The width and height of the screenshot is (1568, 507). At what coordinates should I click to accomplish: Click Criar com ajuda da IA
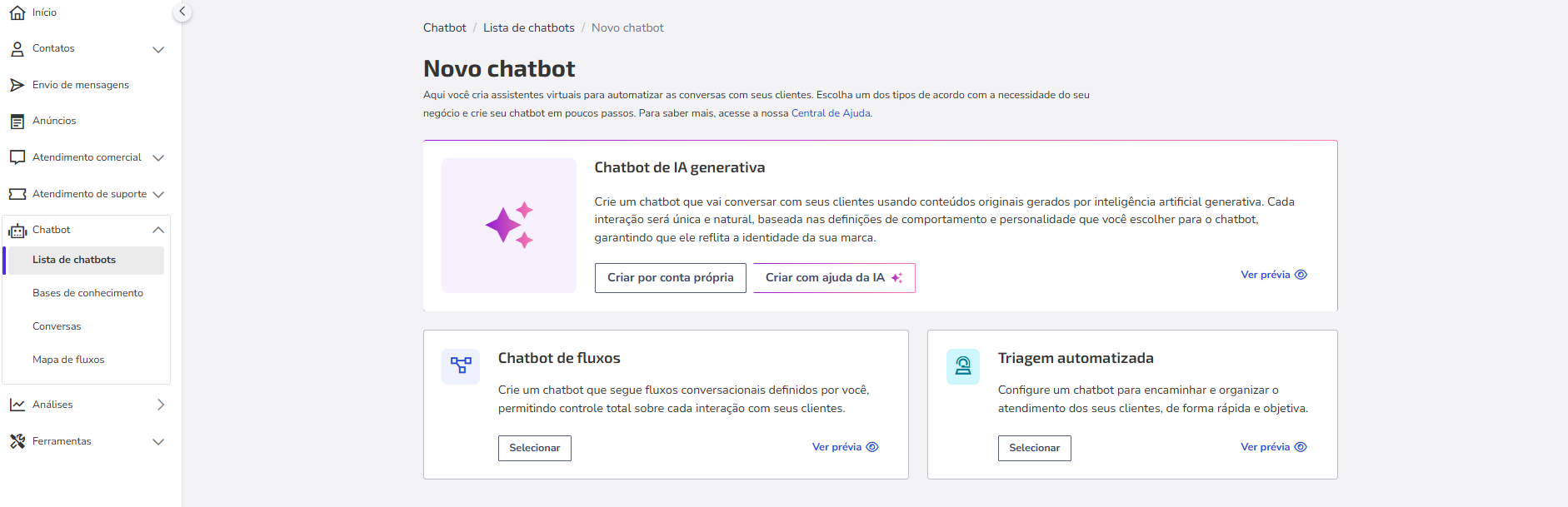[834, 278]
